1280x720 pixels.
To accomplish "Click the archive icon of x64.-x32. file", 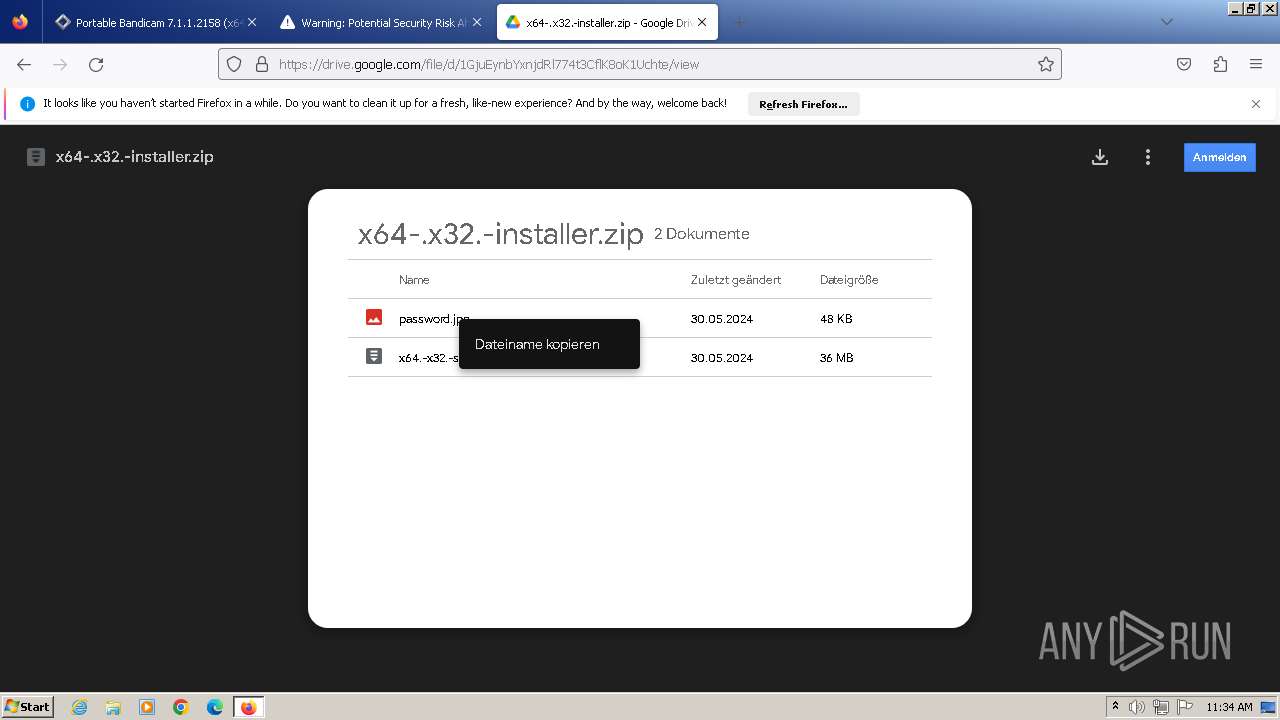I will point(374,356).
